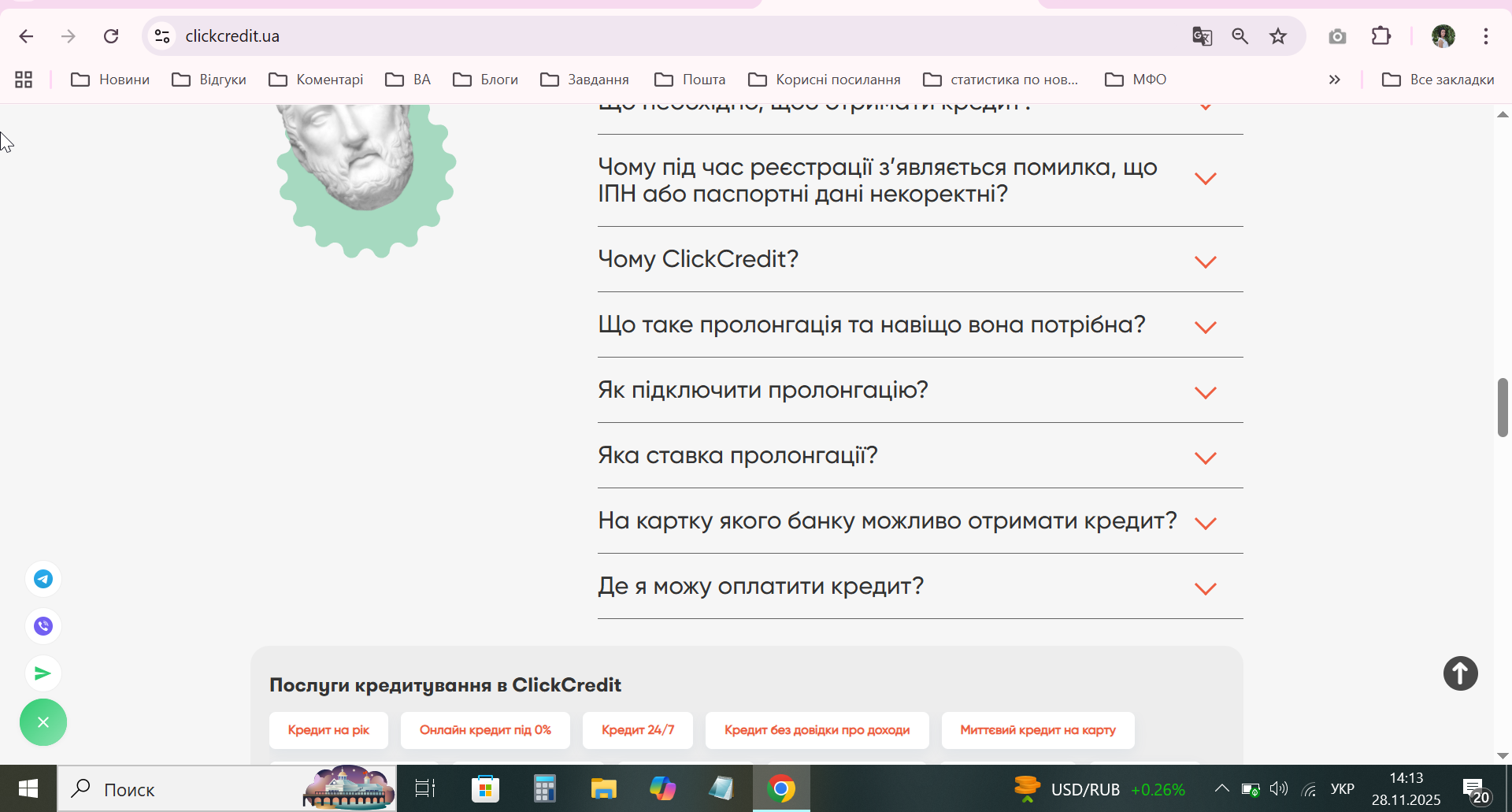Open the Завдання bookmarks folder
The image size is (1512, 812).
[x=584, y=80]
